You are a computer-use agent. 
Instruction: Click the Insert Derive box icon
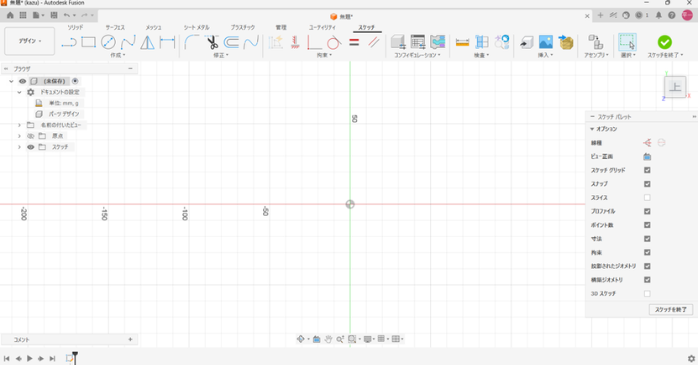[x=566, y=42]
